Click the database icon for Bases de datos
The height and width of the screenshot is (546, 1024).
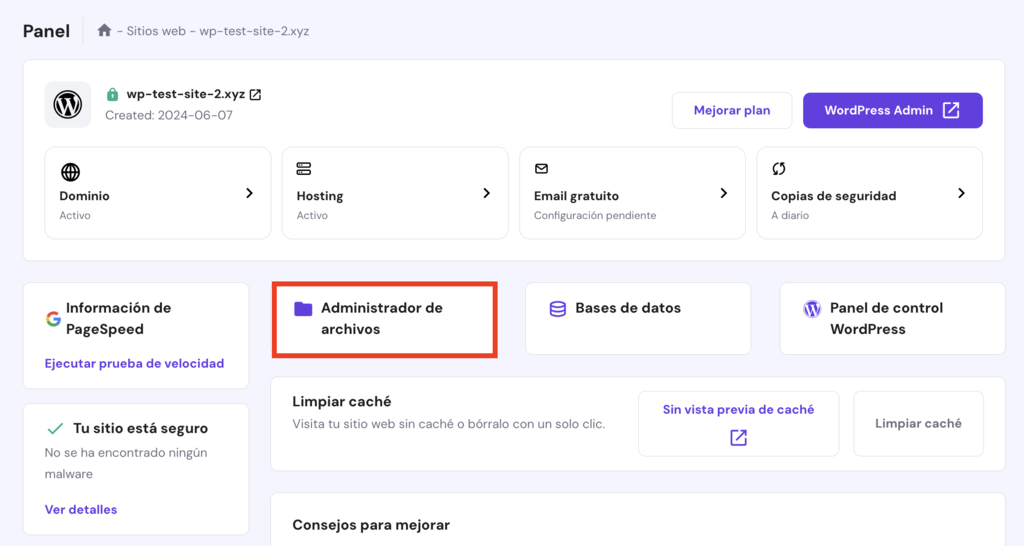pos(558,309)
